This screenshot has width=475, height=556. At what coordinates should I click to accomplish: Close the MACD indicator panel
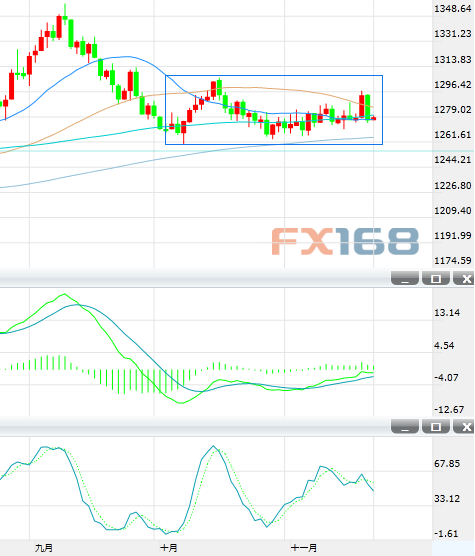click(x=464, y=278)
